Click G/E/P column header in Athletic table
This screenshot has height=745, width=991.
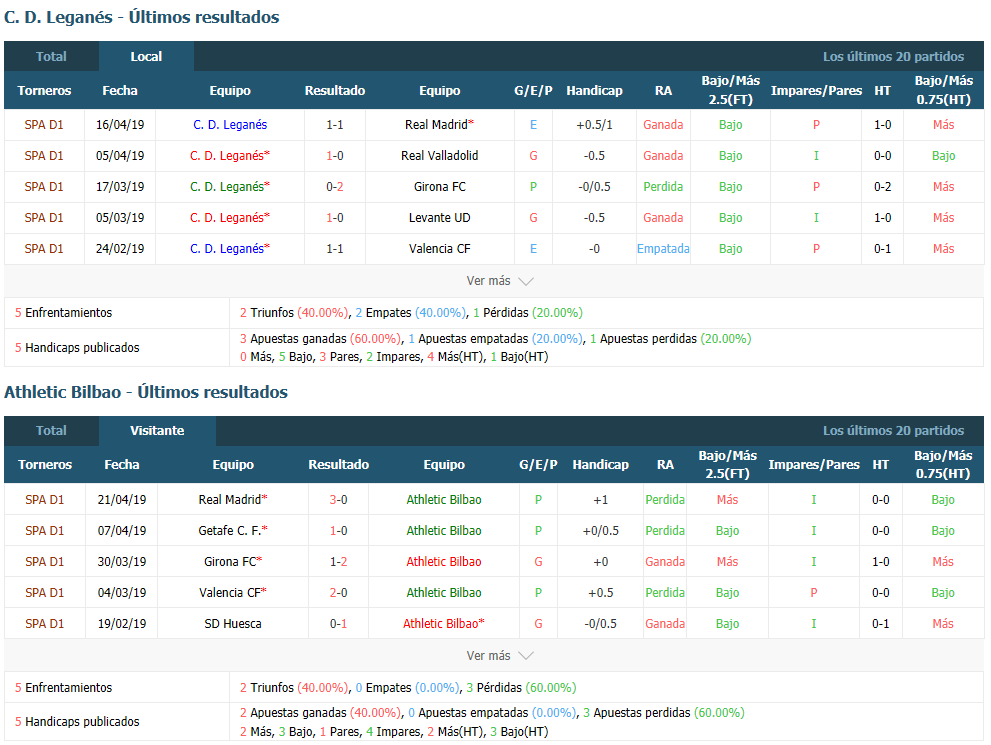[538, 464]
